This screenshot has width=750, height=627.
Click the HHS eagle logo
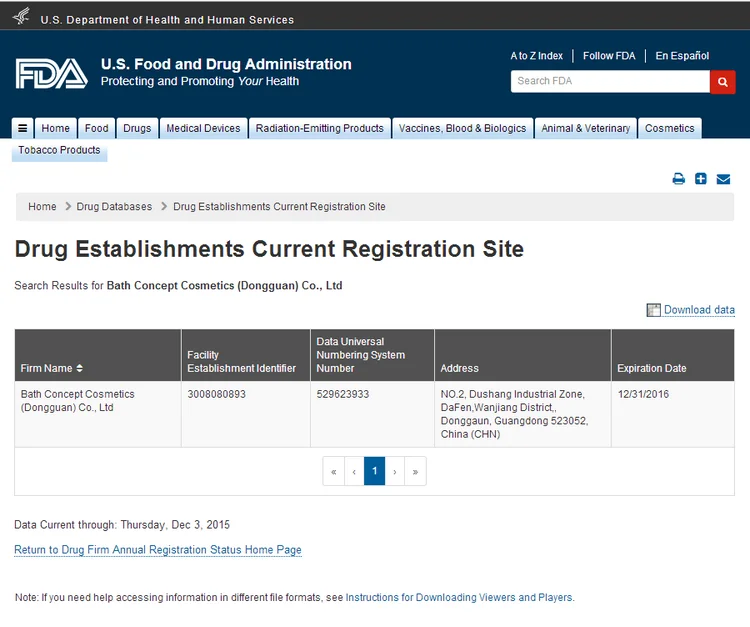(21, 17)
